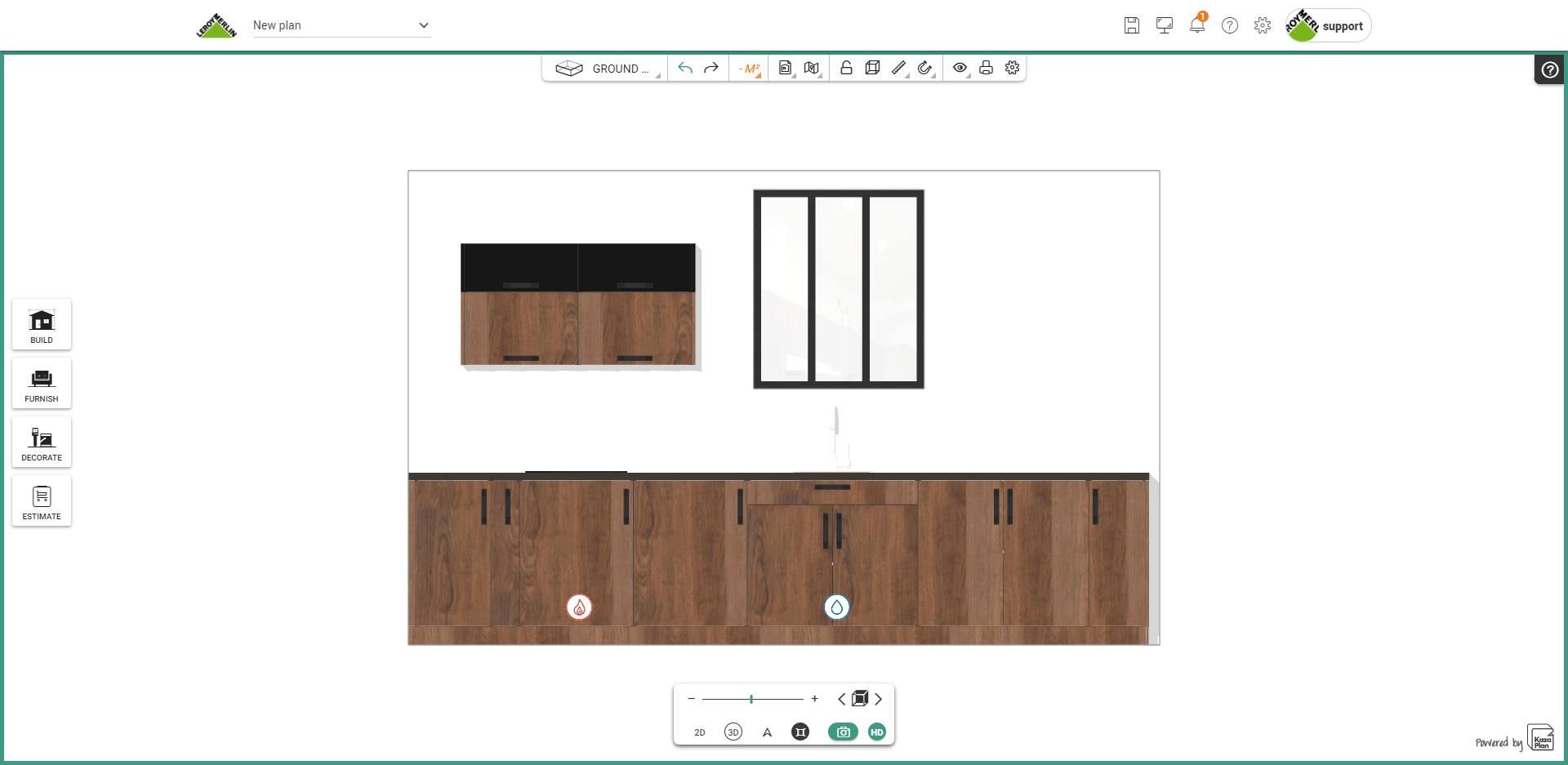This screenshot has height=765, width=1568.
Task: Click the Leroy Merlin logo
Action: coord(216,25)
